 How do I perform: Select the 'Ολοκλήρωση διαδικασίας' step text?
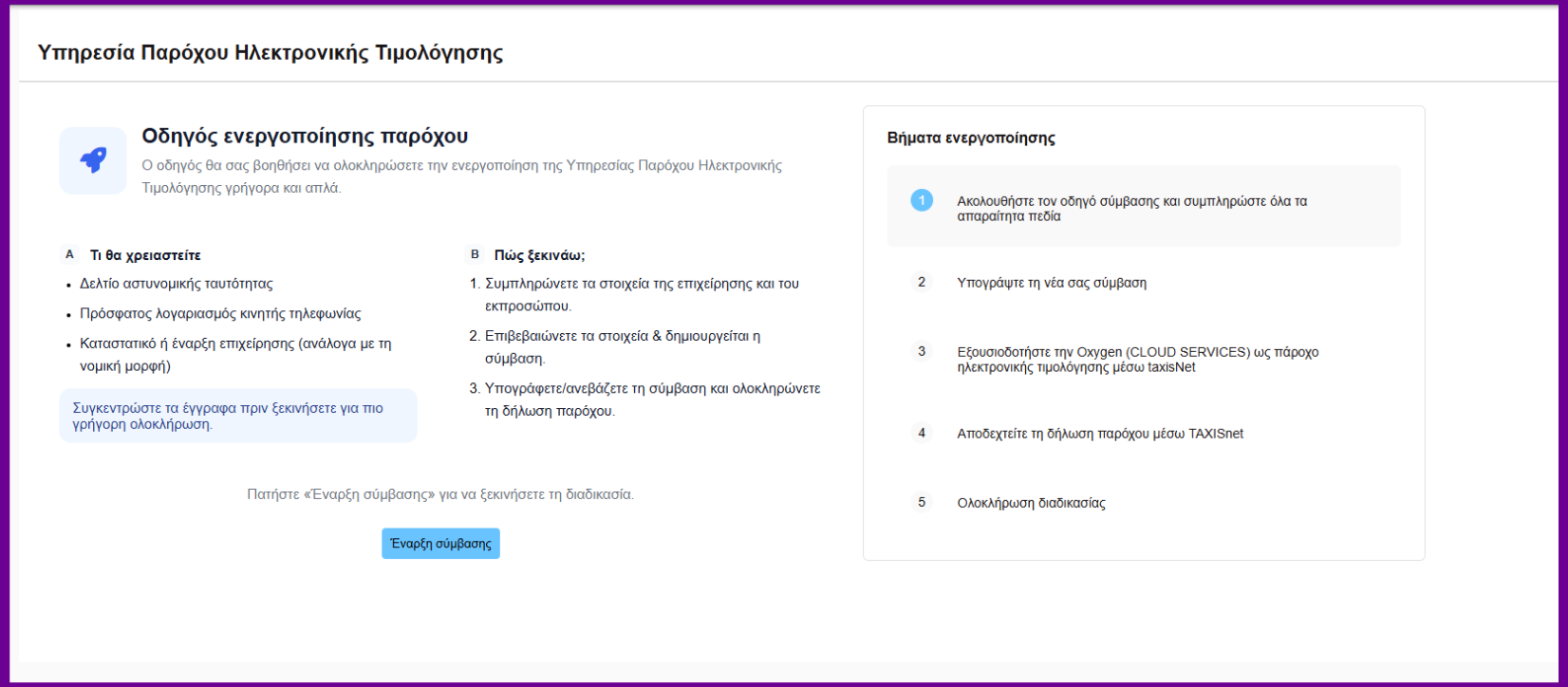(x=1031, y=503)
